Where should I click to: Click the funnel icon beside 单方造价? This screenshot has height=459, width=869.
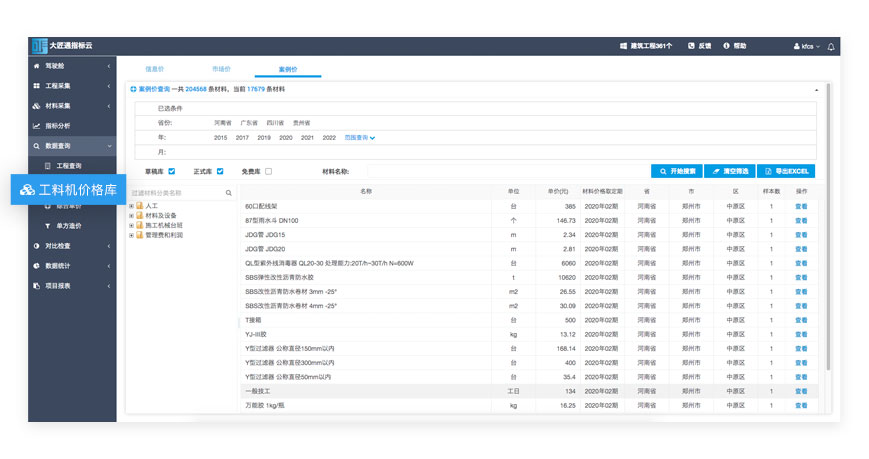click(48, 226)
